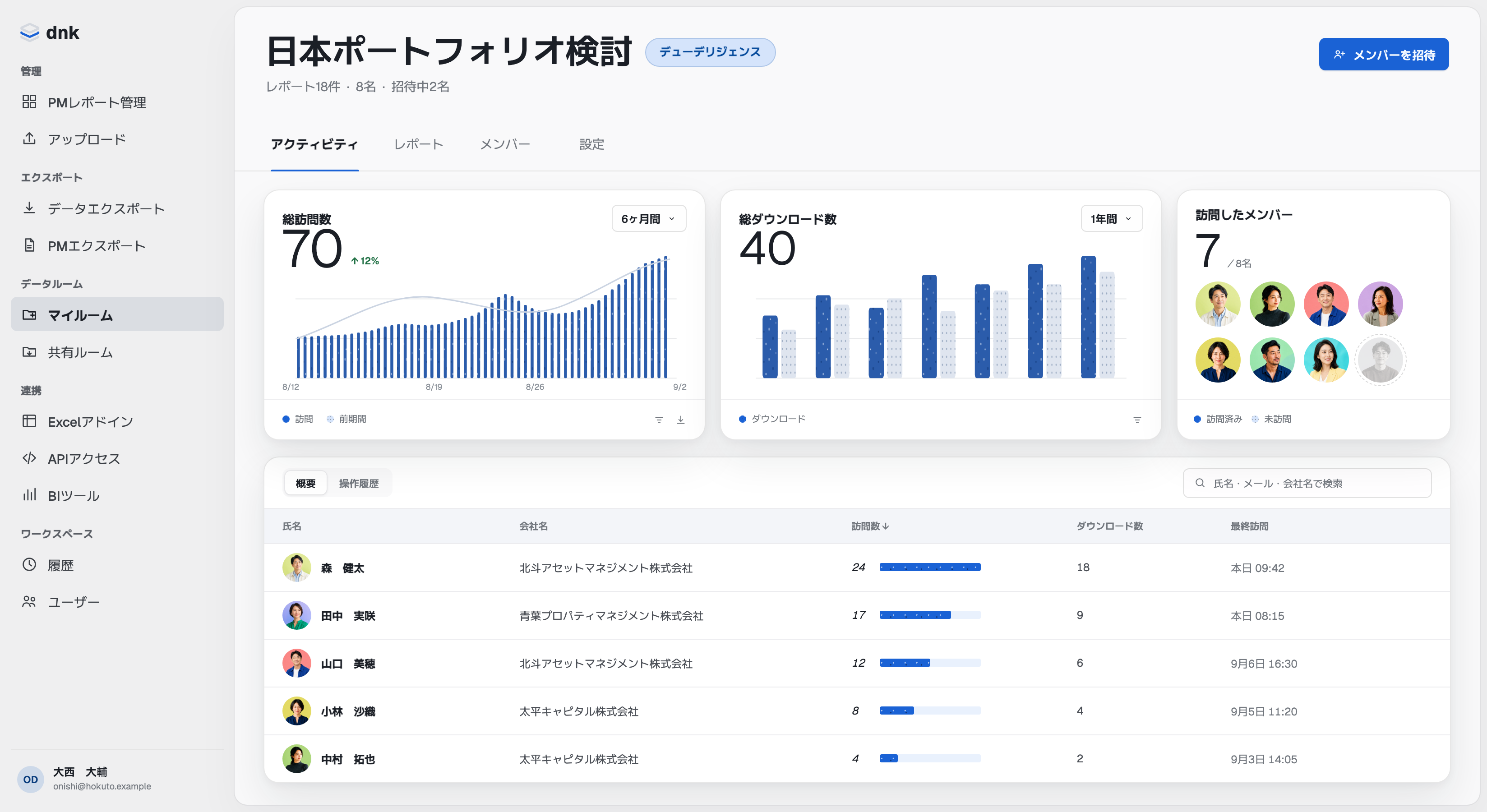Toggle the 前期間 legend series
Screen dimensions: 1487x812
346,419
